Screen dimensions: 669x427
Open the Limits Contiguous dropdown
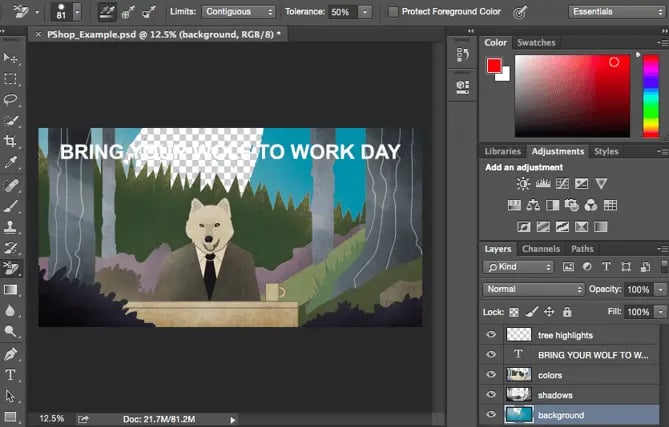point(239,12)
